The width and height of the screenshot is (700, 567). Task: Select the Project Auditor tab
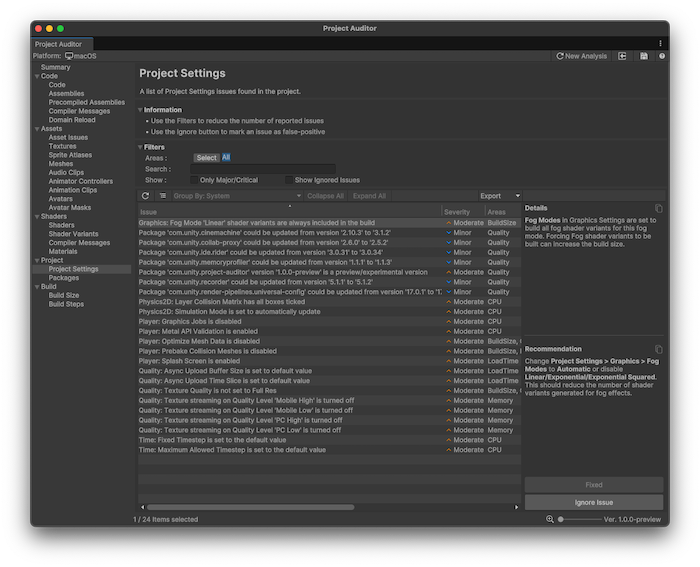[x=61, y=44]
